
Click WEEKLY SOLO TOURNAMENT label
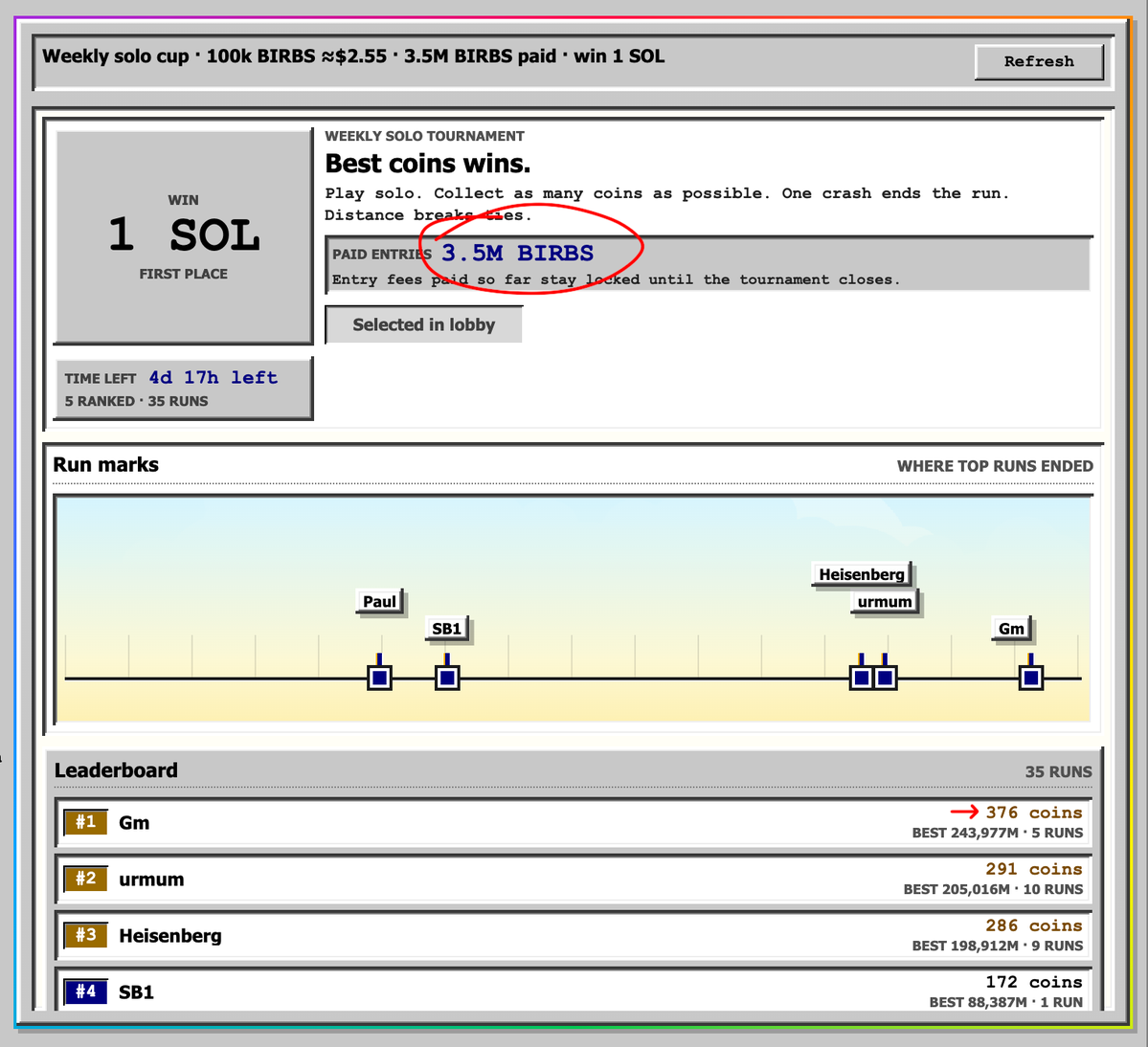click(425, 136)
